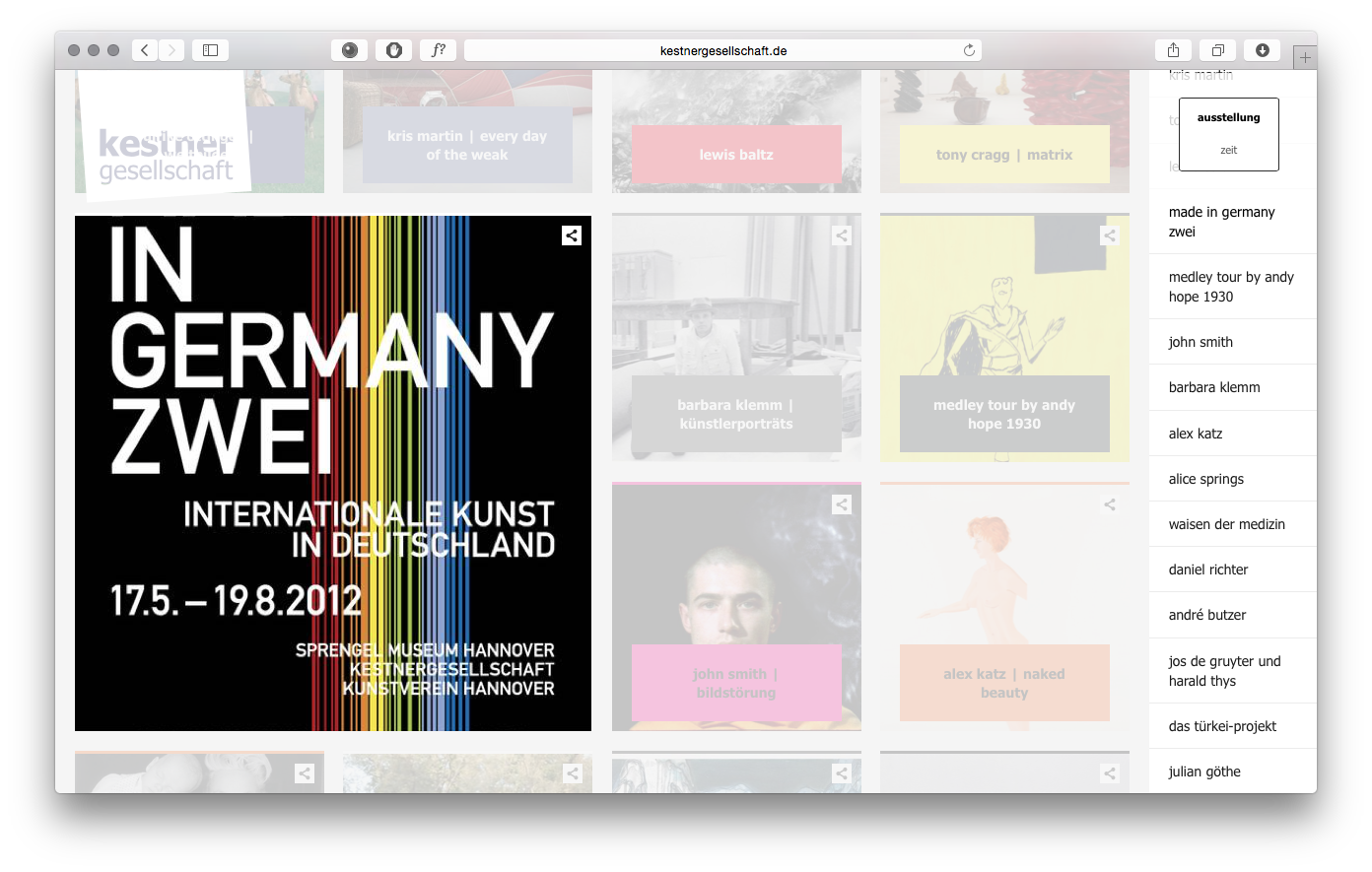Viewport: 1372px width, 872px height.
Task: Select das türkei-projekt in the sidebar
Action: click(x=1233, y=726)
